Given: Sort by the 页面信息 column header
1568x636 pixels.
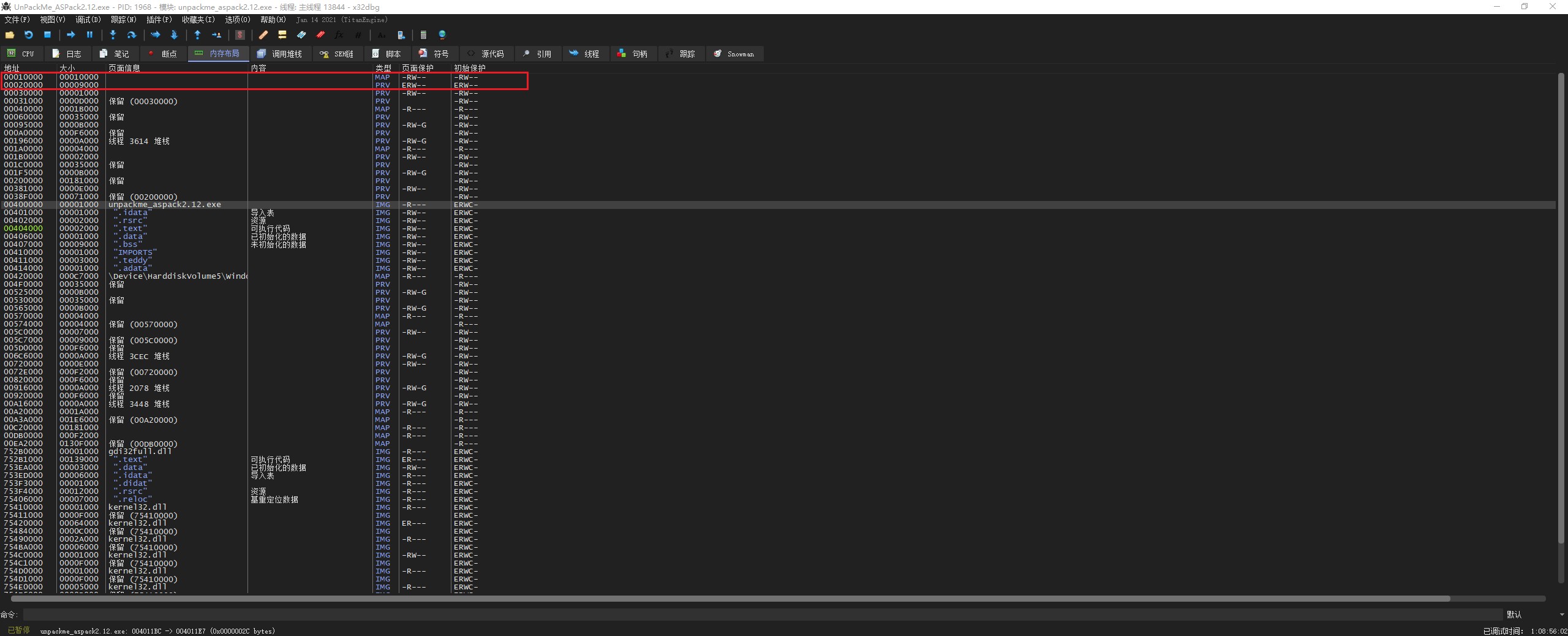Looking at the screenshot, I should [177, 68].
